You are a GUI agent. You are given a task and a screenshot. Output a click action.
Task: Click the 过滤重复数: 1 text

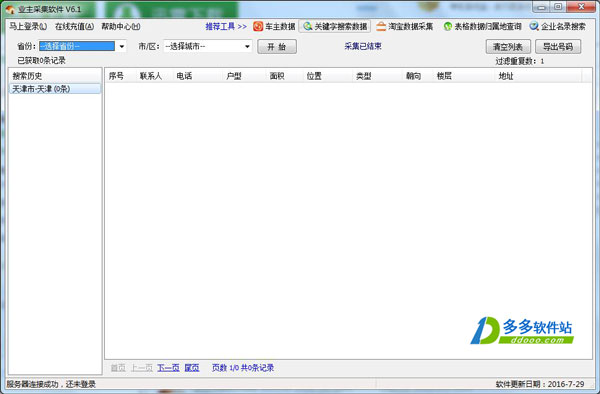[x=520, y=61]
